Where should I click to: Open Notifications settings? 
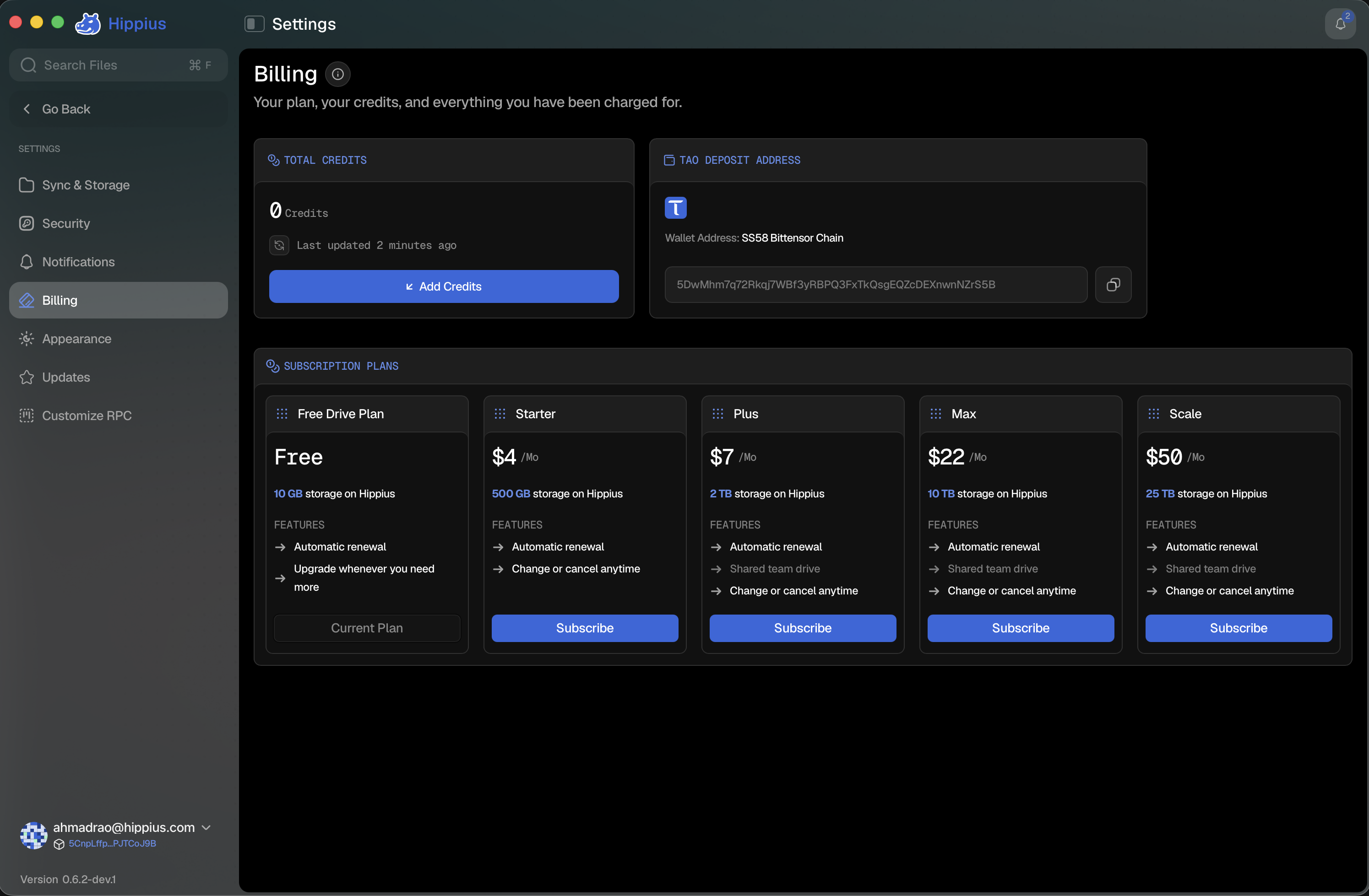click(119, 262)
